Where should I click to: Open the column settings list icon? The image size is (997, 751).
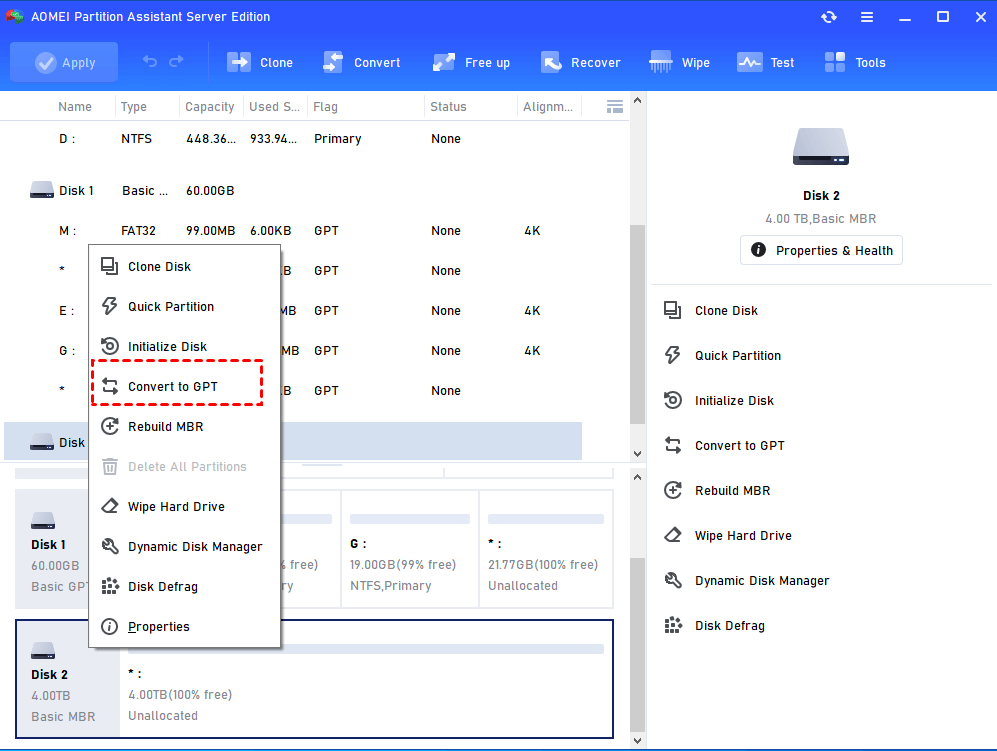615,107
